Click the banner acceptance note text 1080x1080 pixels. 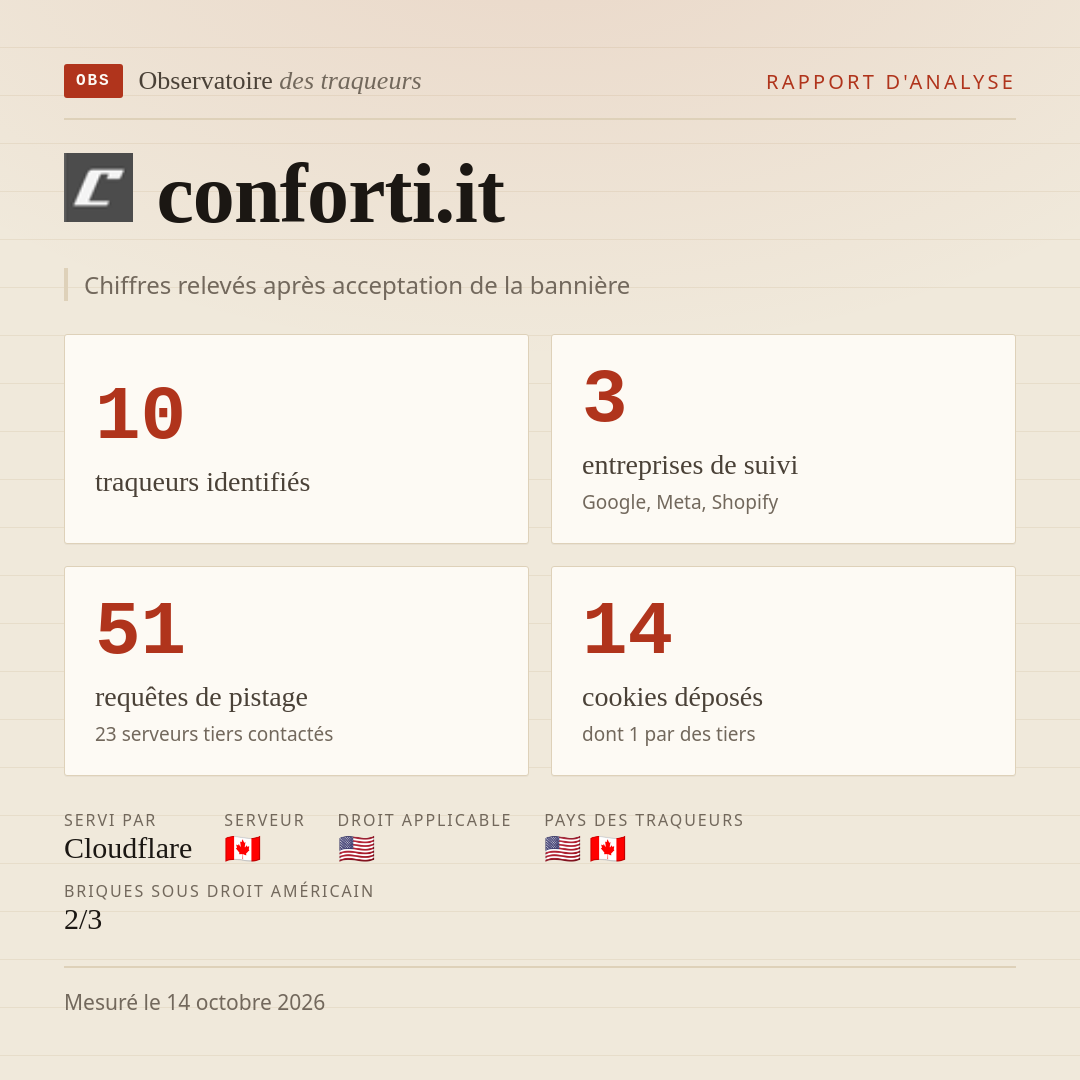tap(357, 285)
